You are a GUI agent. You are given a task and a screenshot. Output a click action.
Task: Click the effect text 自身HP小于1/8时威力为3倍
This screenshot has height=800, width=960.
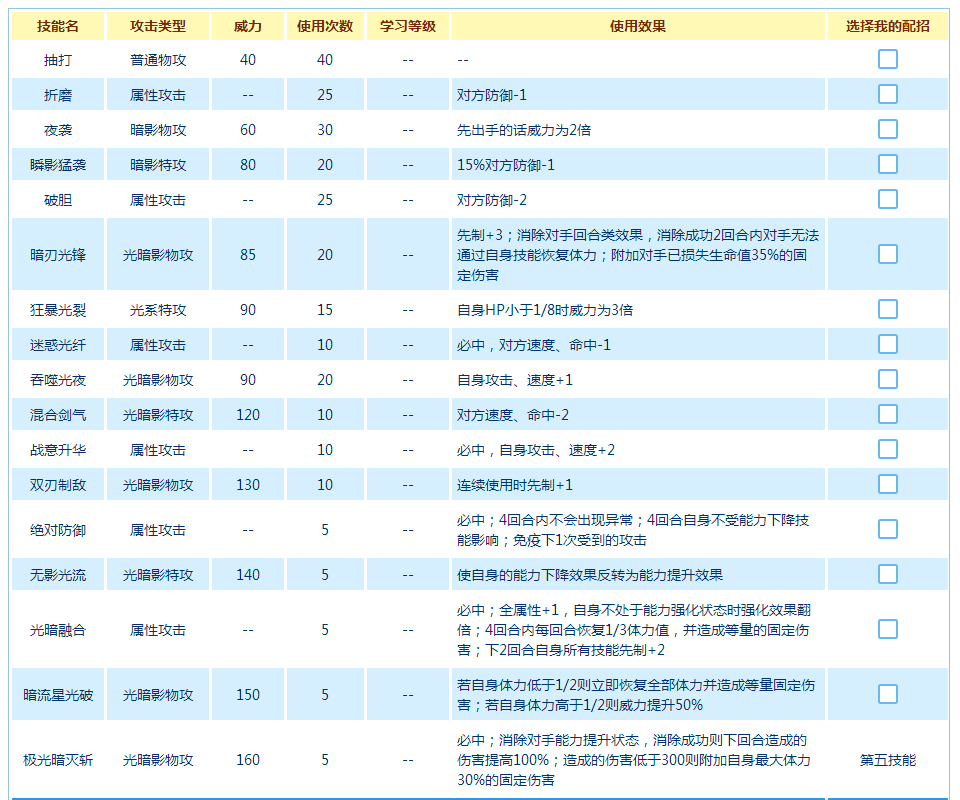pos(545,310)
